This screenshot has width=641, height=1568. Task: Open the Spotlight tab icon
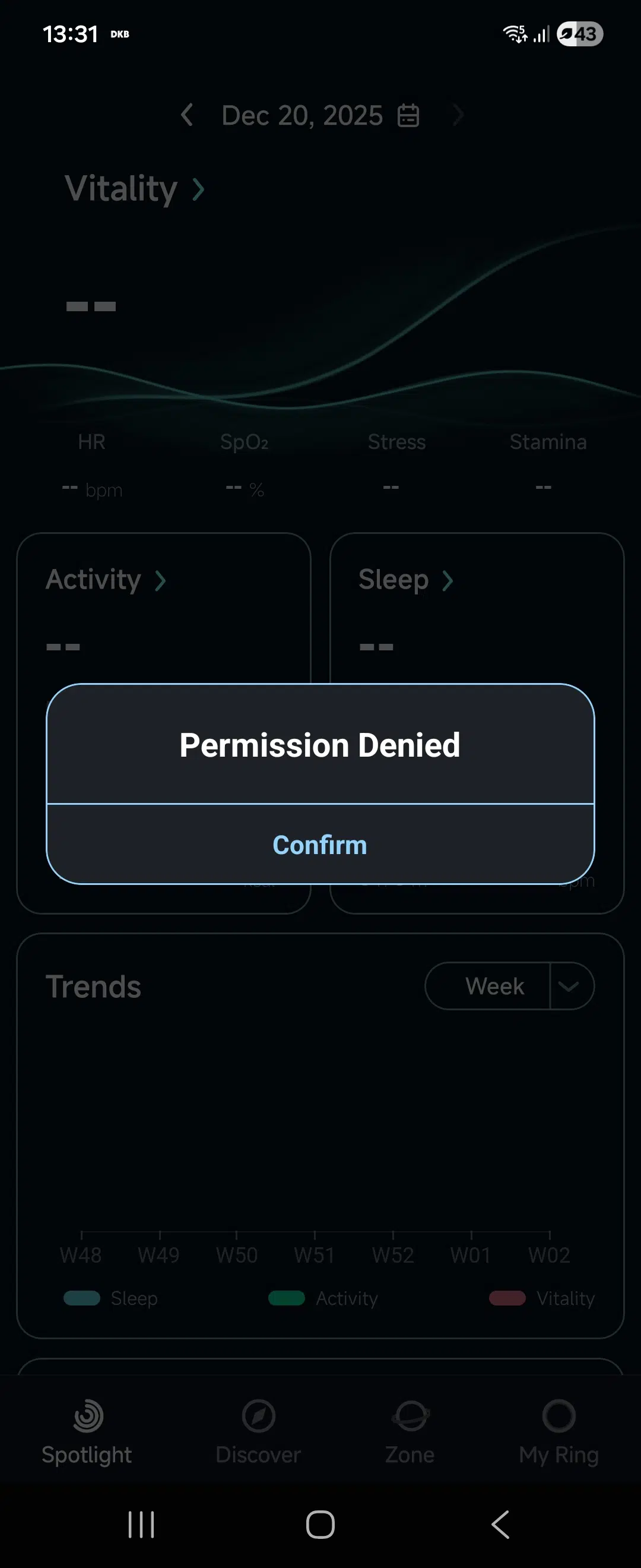[88, 1415]
